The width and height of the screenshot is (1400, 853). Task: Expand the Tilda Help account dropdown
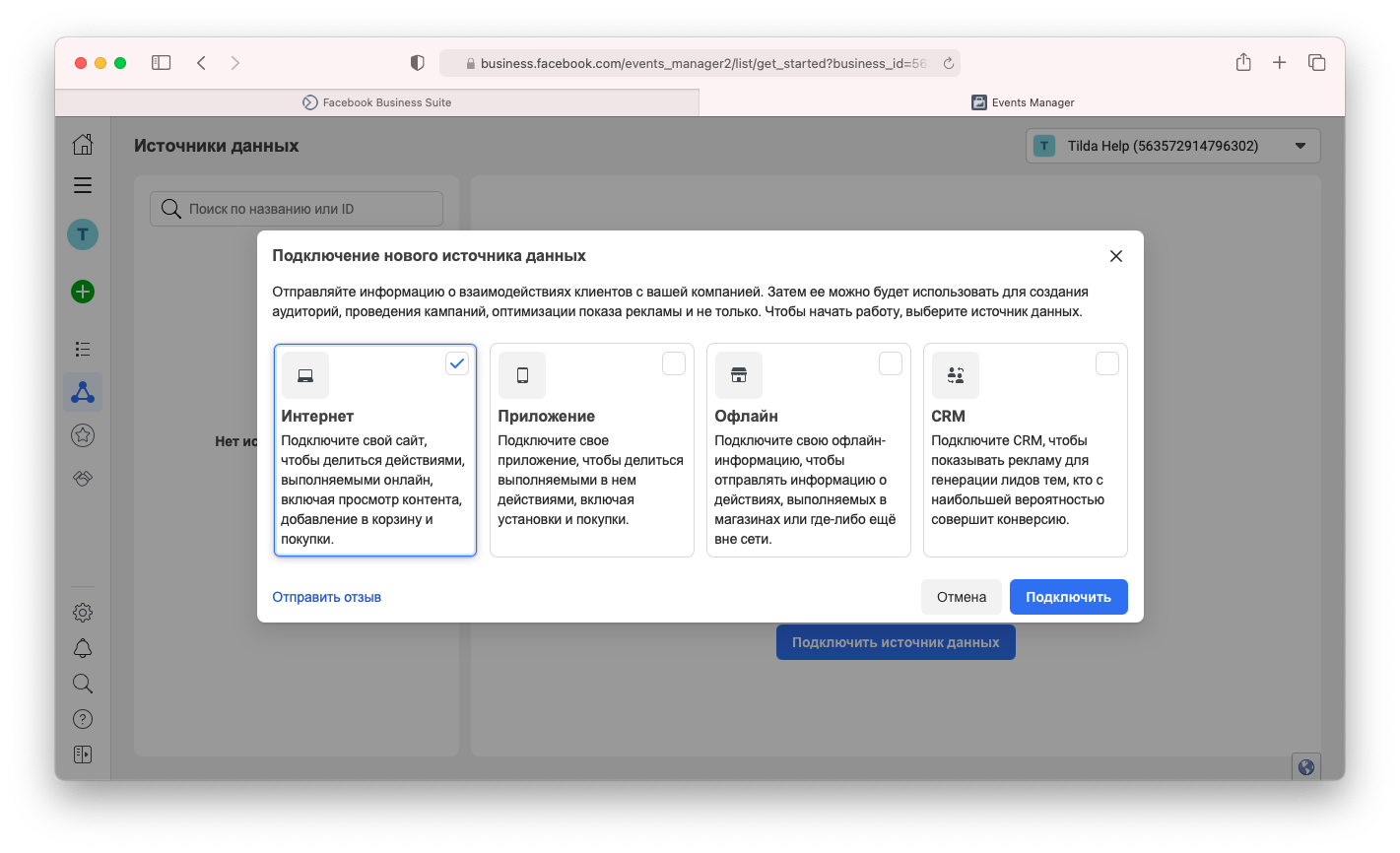point(1173,146)
